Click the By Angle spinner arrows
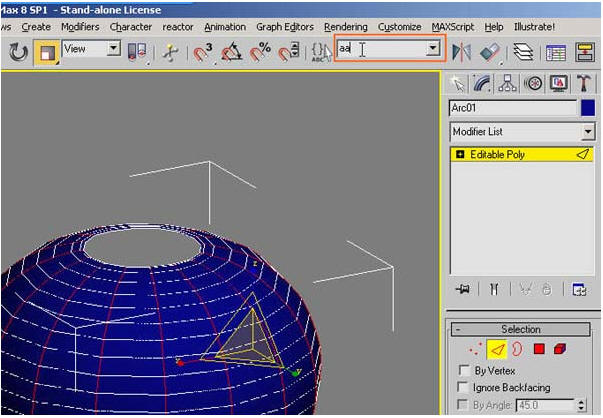Image resolution: width=603 pixels, height=418 pixels. point(581,405)
